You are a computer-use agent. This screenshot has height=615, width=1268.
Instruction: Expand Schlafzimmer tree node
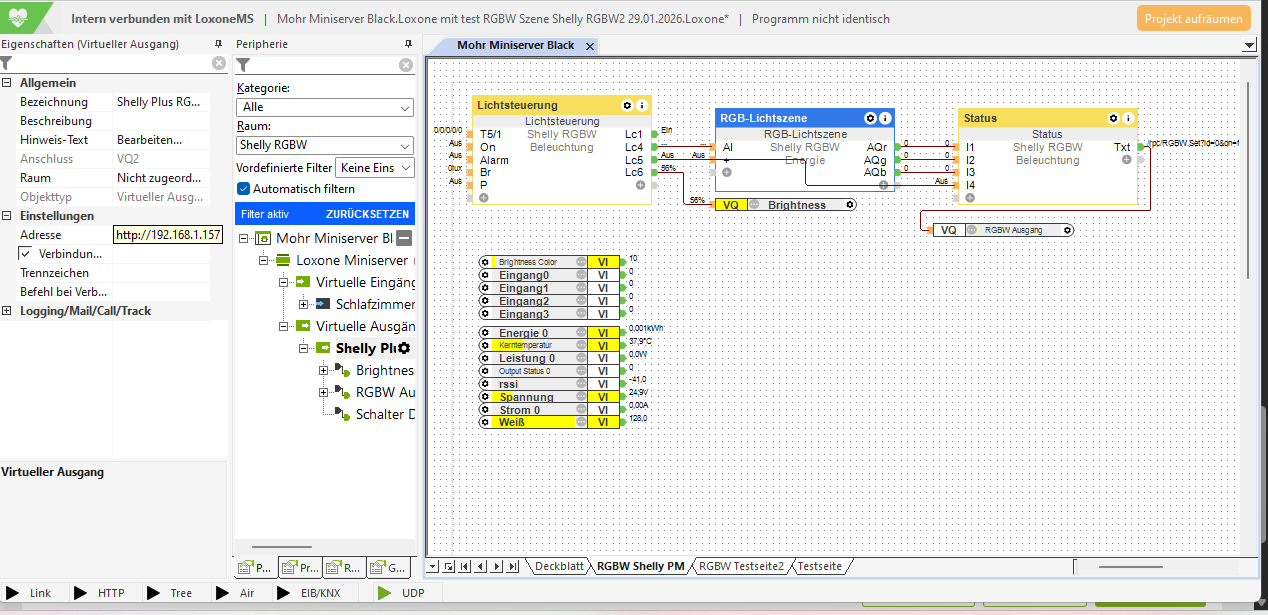point(304,304)
